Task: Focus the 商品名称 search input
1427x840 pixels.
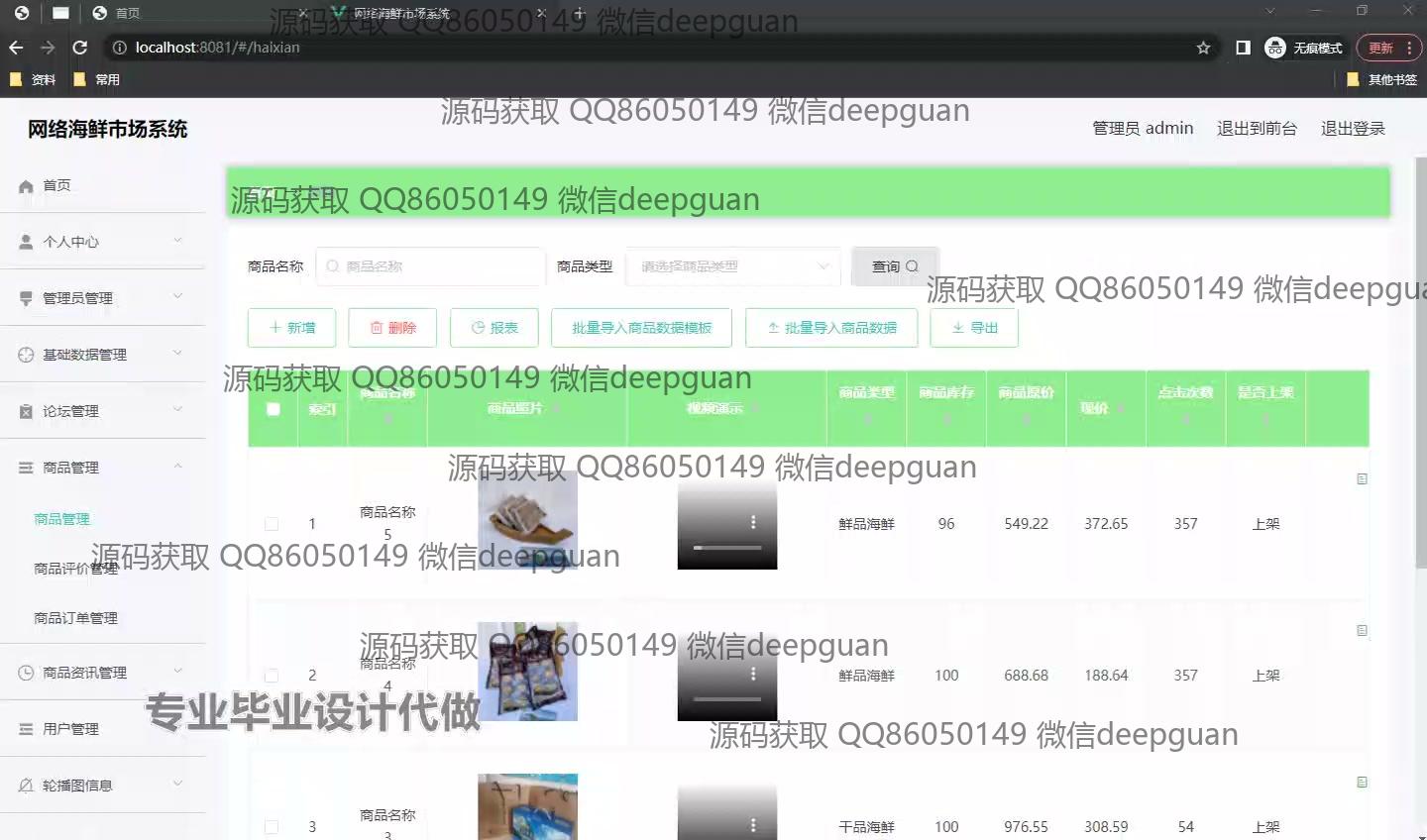Action: coord(431,266)
